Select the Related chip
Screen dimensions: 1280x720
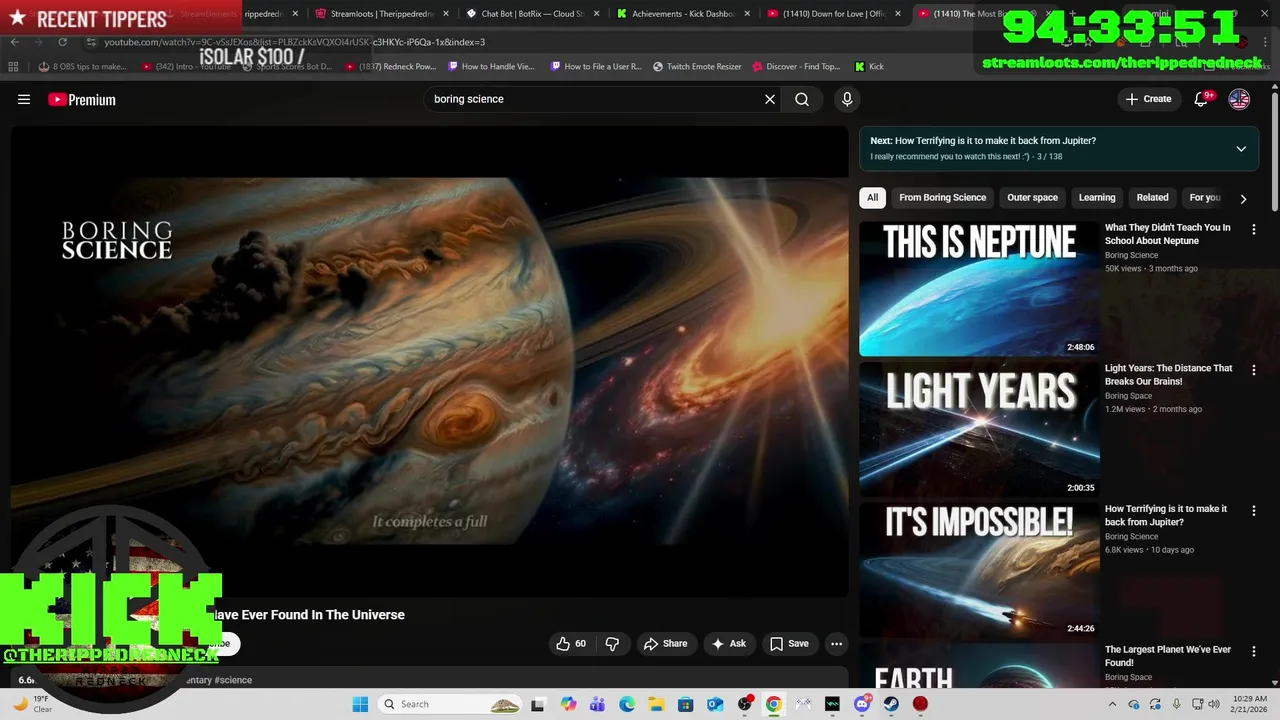pyautogui.click(x=1152, y=198)
